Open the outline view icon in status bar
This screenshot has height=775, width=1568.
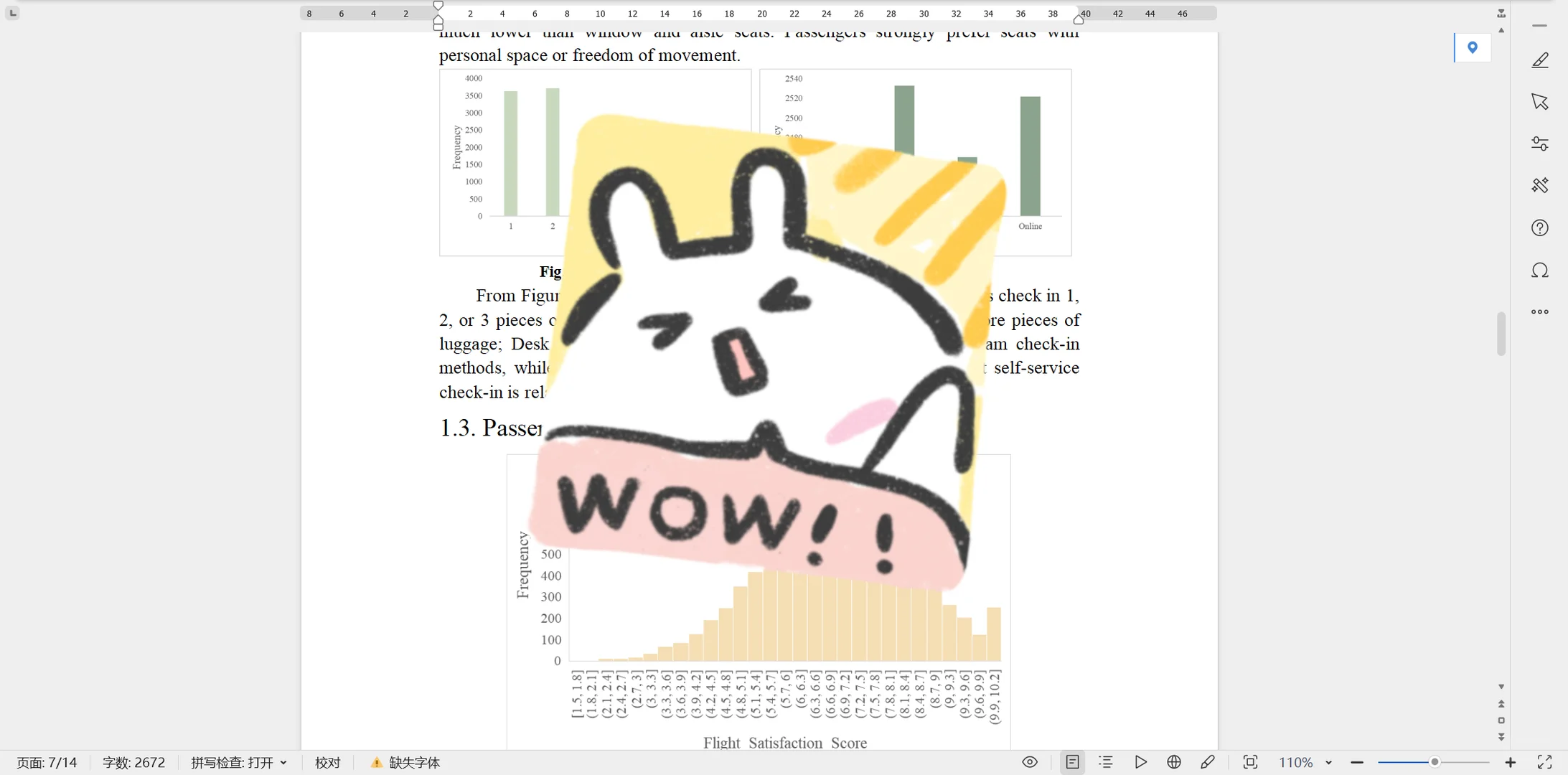(1106, 762)
